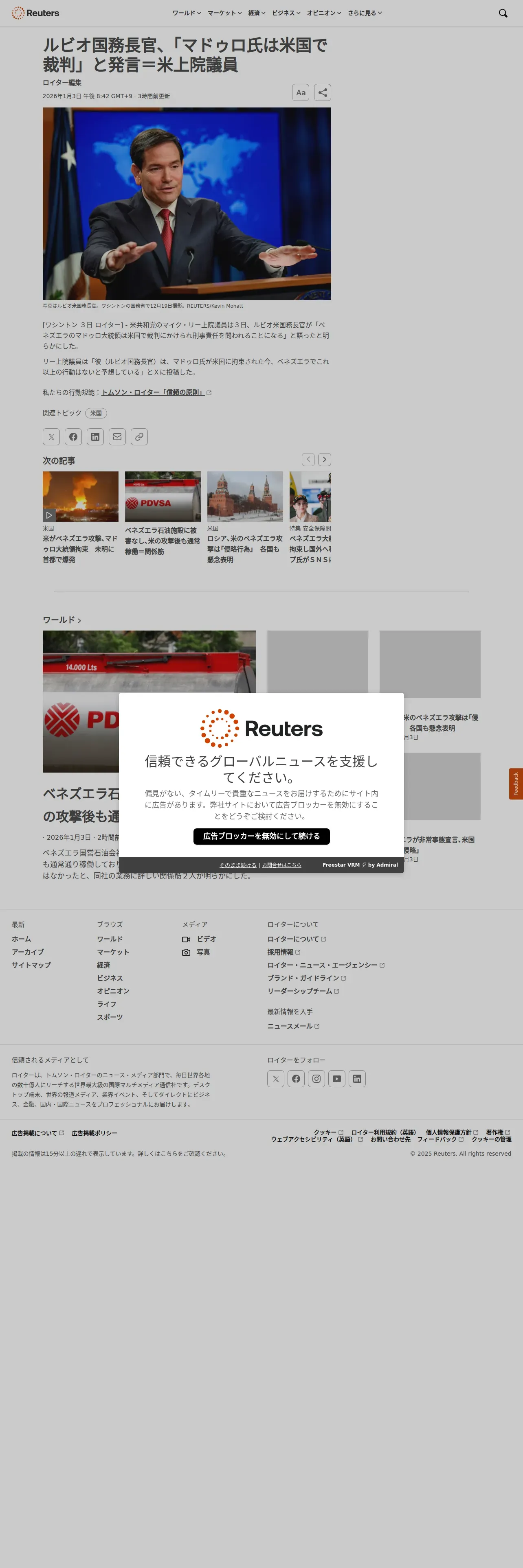The image size is (523, 1568).
Task: Share article on Facebook below related topics
Action: (73, 436)
